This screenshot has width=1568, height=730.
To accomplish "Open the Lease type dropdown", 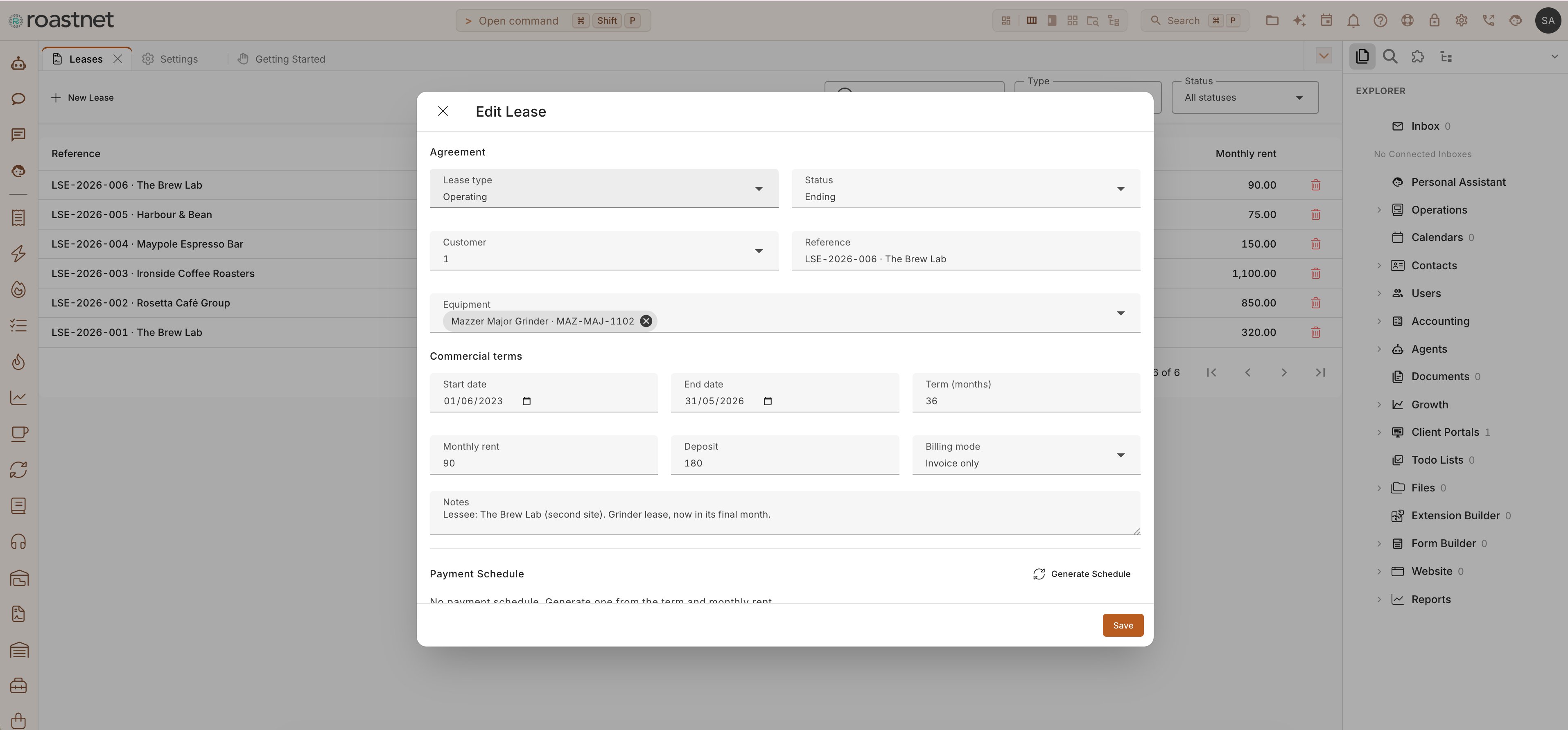I will (604, 189).
